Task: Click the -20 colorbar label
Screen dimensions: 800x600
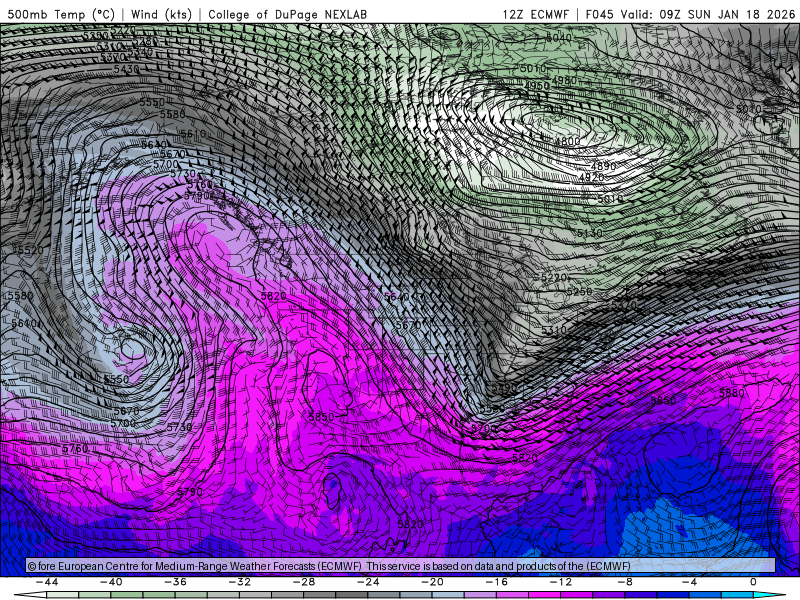Action: tap(433, 582)
